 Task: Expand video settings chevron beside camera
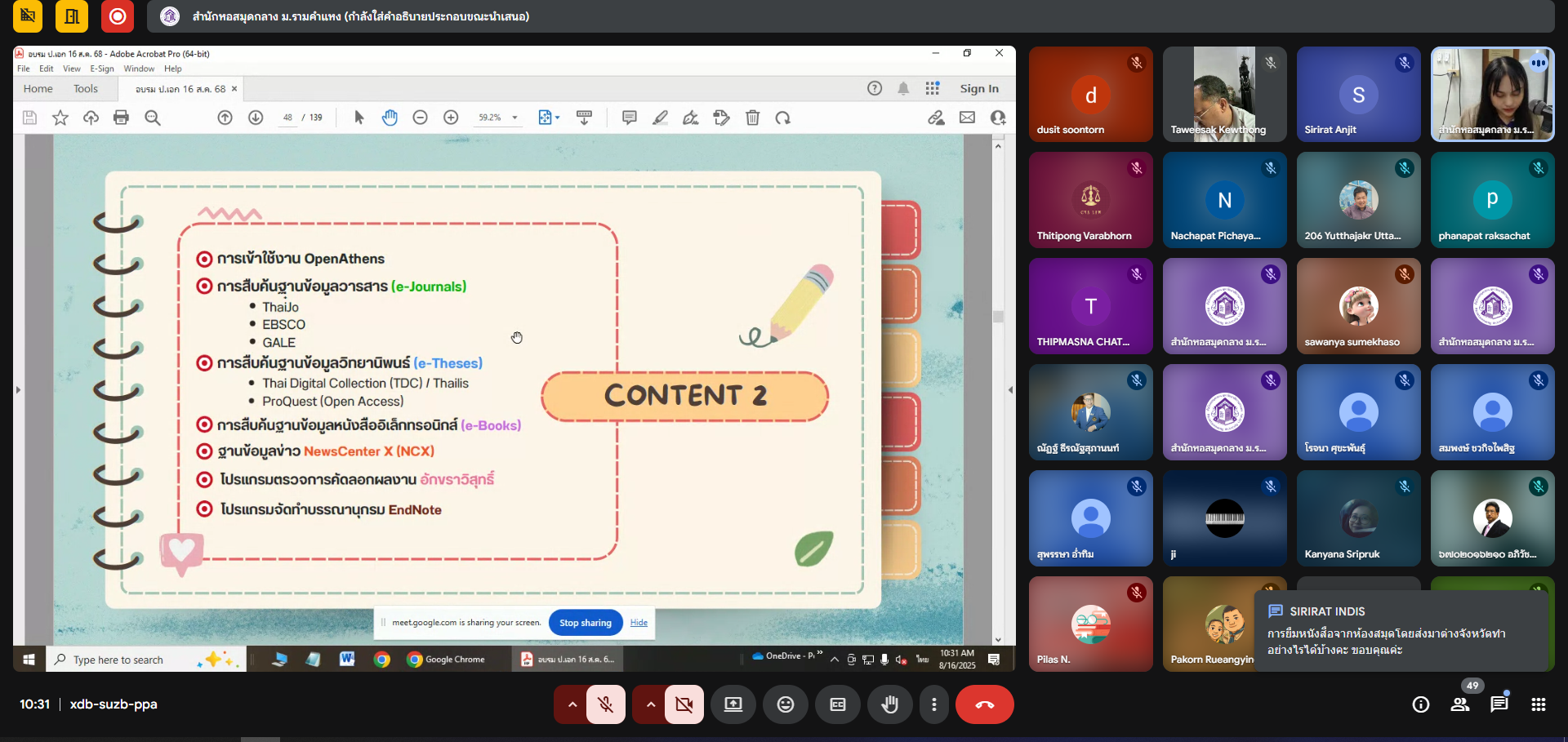(650, 704)
